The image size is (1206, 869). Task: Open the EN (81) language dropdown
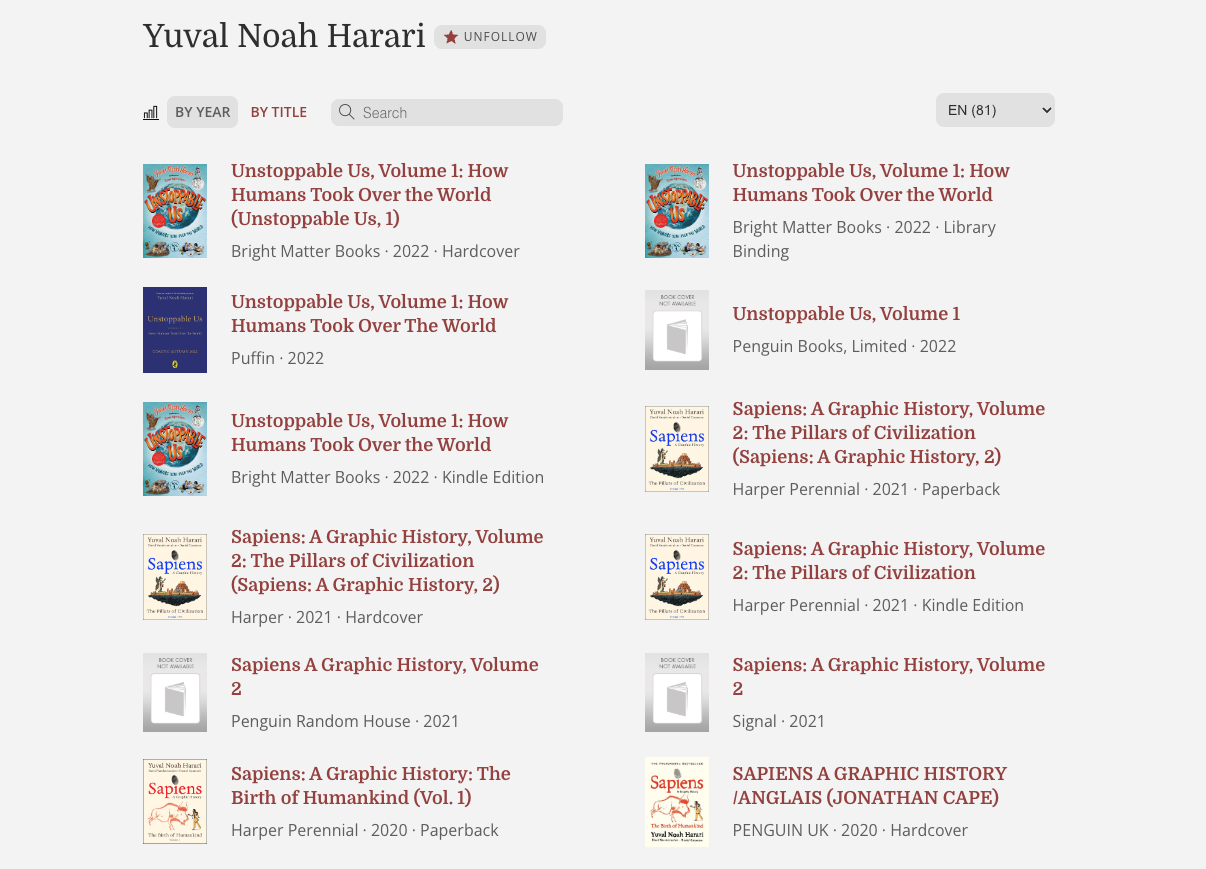995,110
